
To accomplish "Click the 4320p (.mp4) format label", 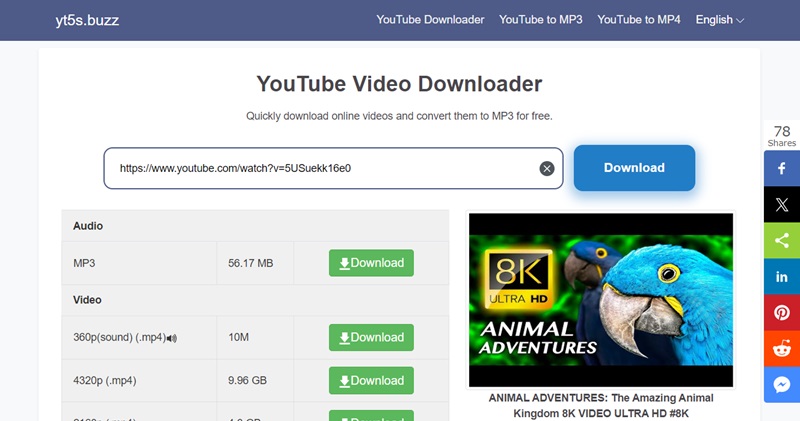I will (105, 381).
